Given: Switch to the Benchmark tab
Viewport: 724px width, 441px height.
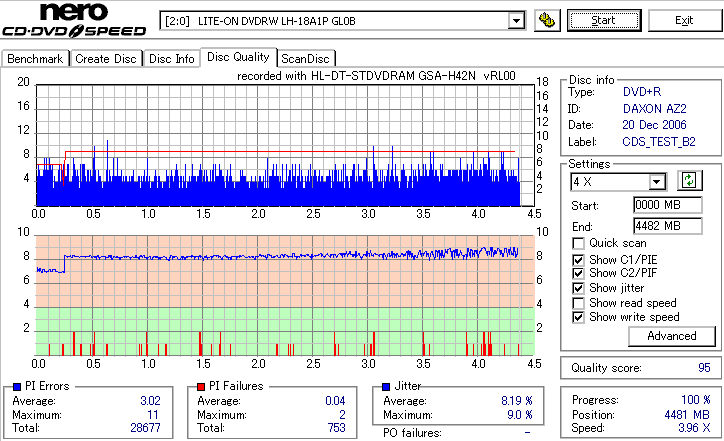Looking at the screenshot, I should [35, 59].
